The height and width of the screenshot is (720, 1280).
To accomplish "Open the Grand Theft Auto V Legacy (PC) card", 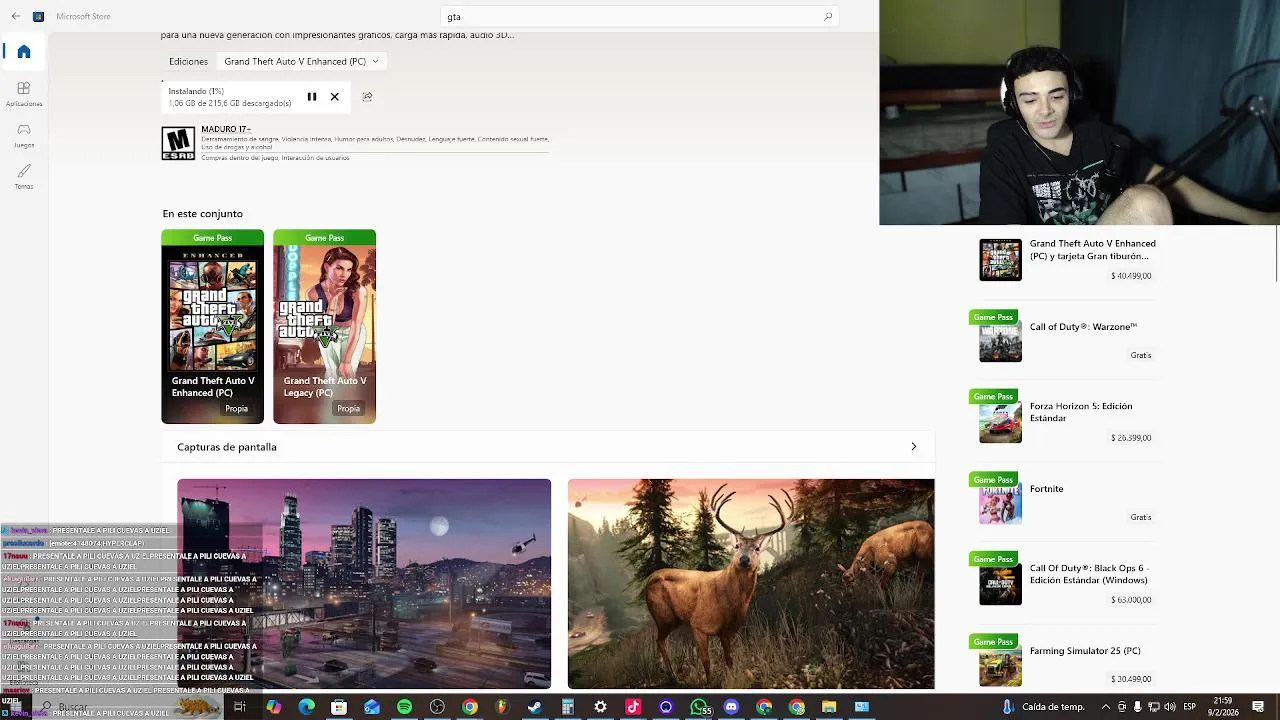I will click(325, 326).
